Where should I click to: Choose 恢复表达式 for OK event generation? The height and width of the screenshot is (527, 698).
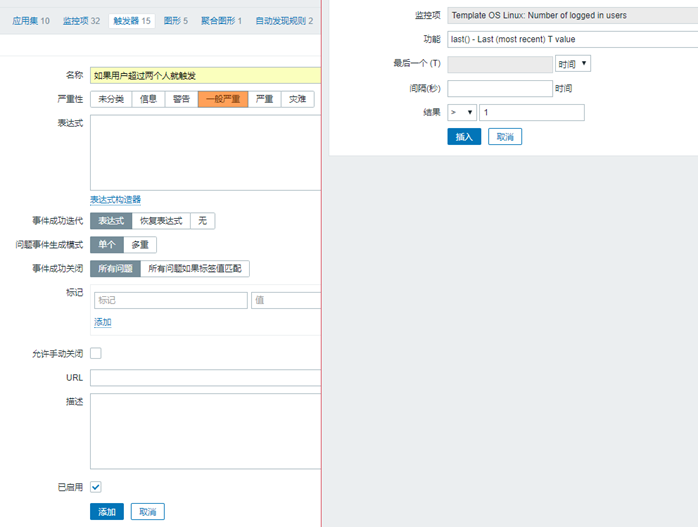tap(161, 221)
